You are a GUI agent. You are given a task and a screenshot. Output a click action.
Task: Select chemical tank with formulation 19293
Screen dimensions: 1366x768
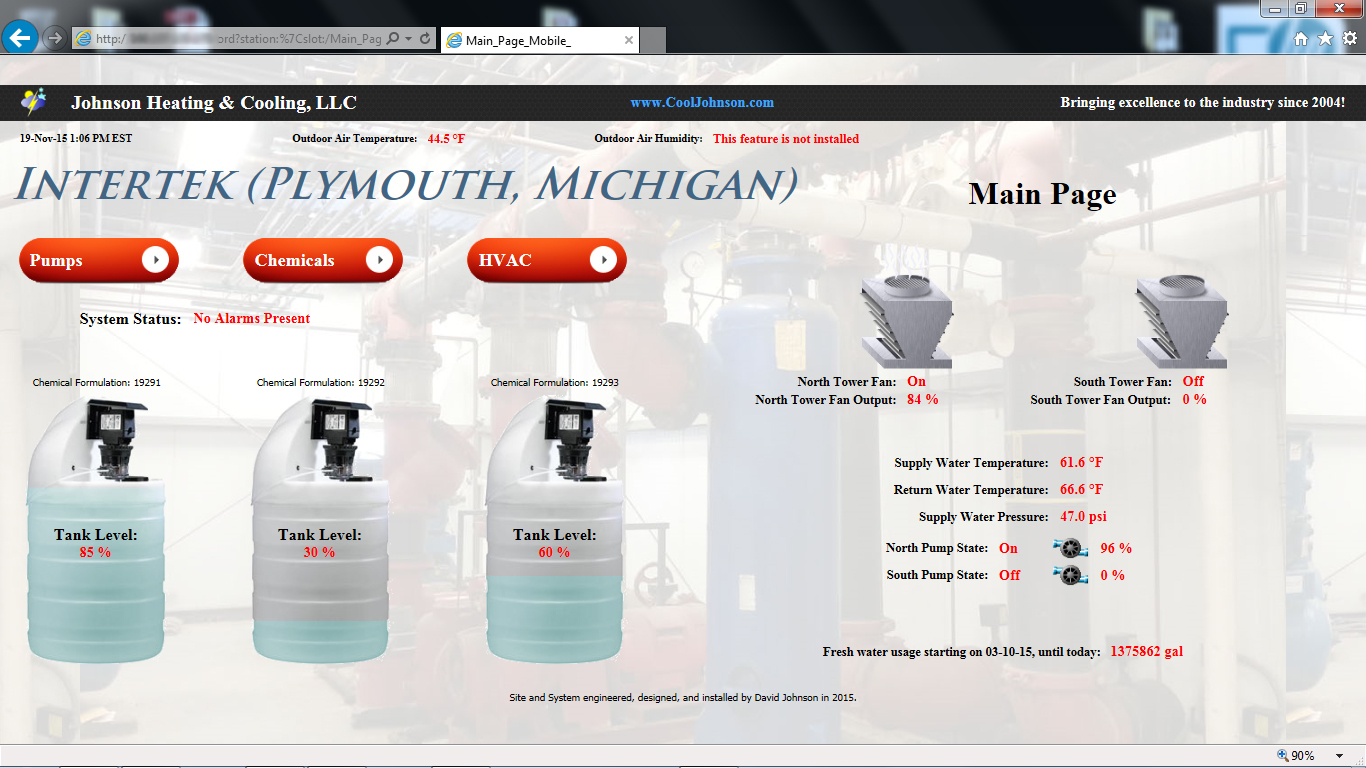coord(555,530)
